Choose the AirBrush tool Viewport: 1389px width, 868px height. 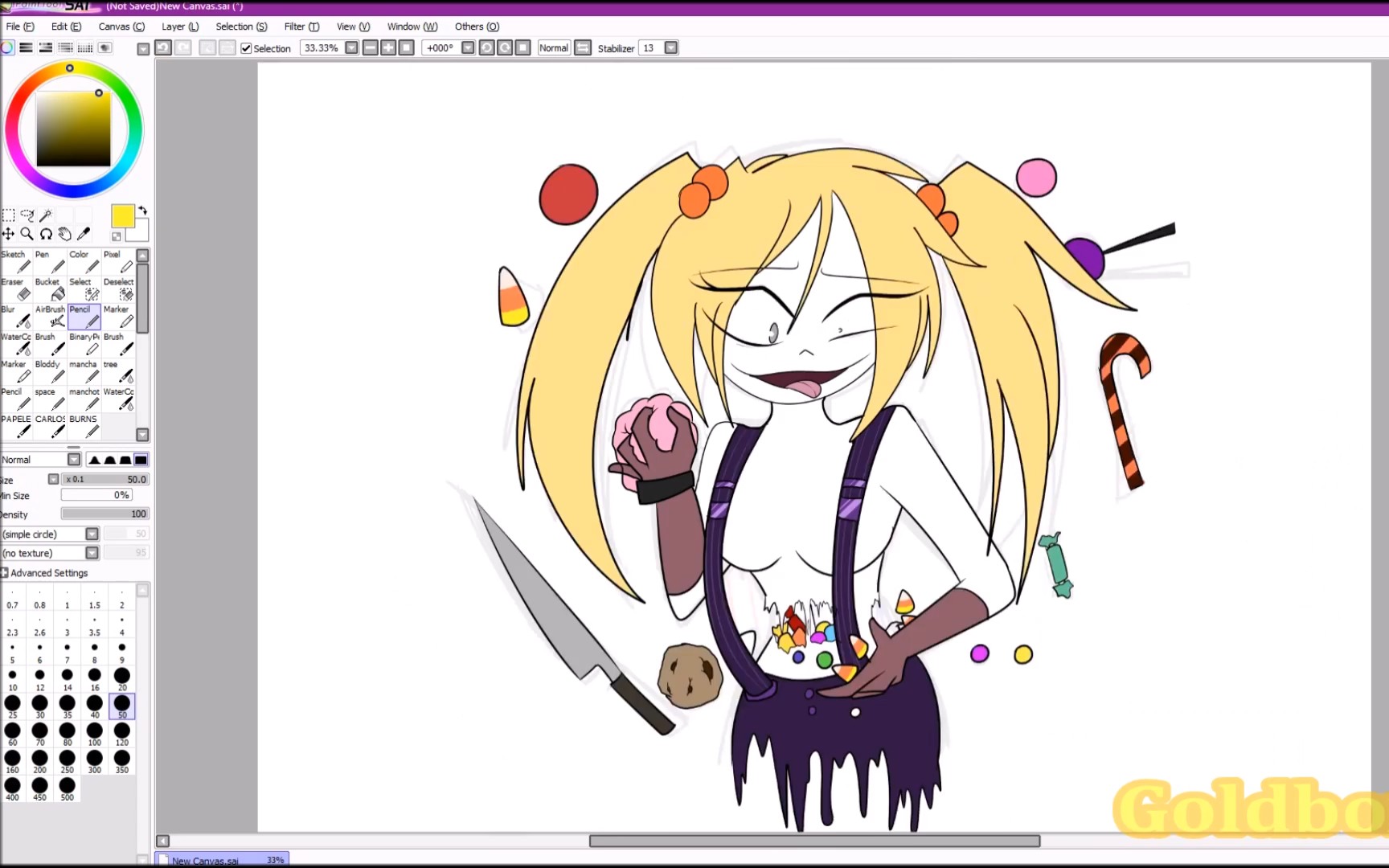pyautogui.click(x=51, y=317)
